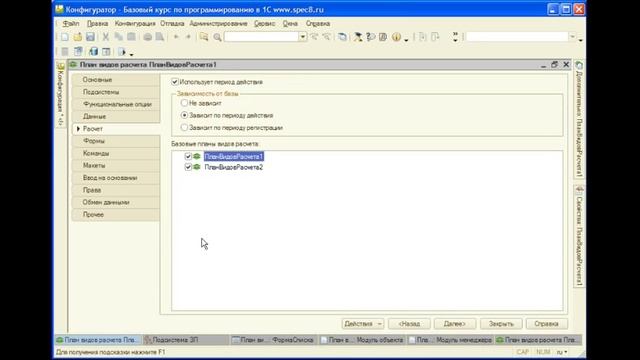Open the Сервис menu

pyautogui.click(x=264, y=24)
